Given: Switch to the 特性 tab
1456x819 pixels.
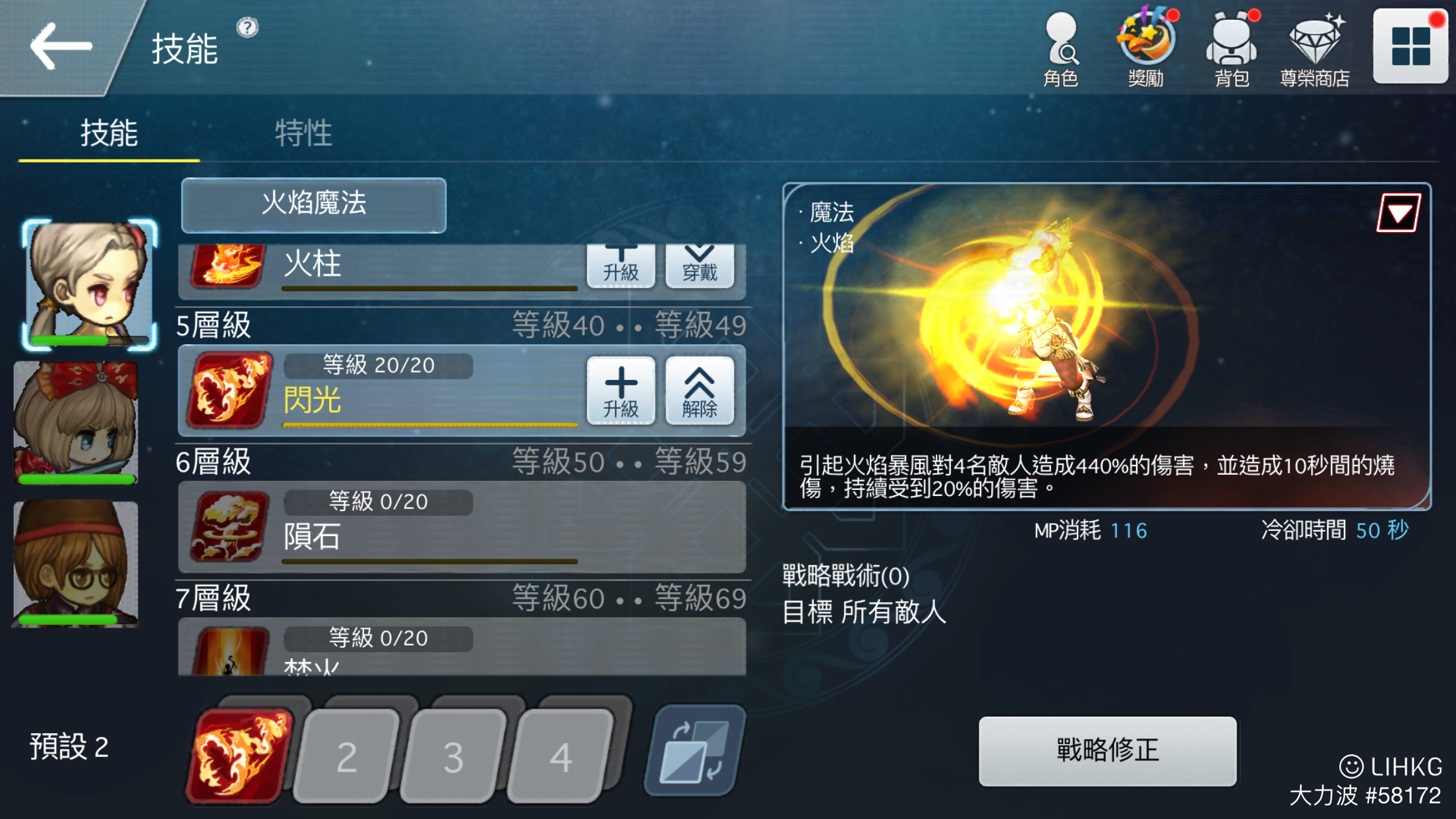Looking at the screenshot, I should [x=303, y=133].
